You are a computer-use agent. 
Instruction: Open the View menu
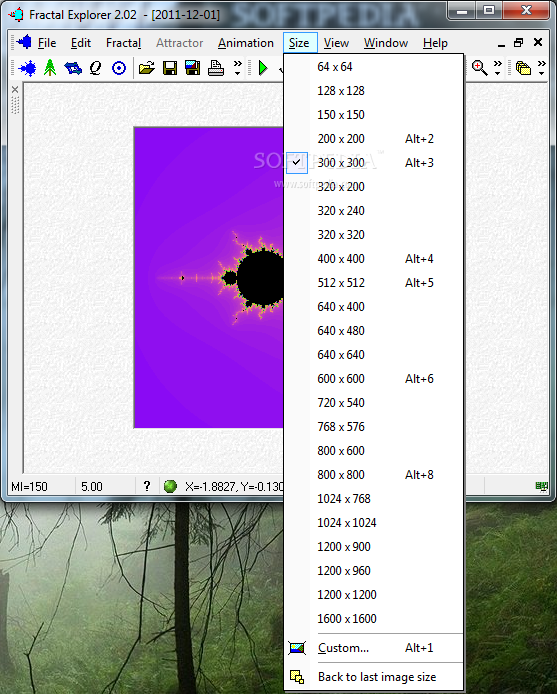point(336,43)
